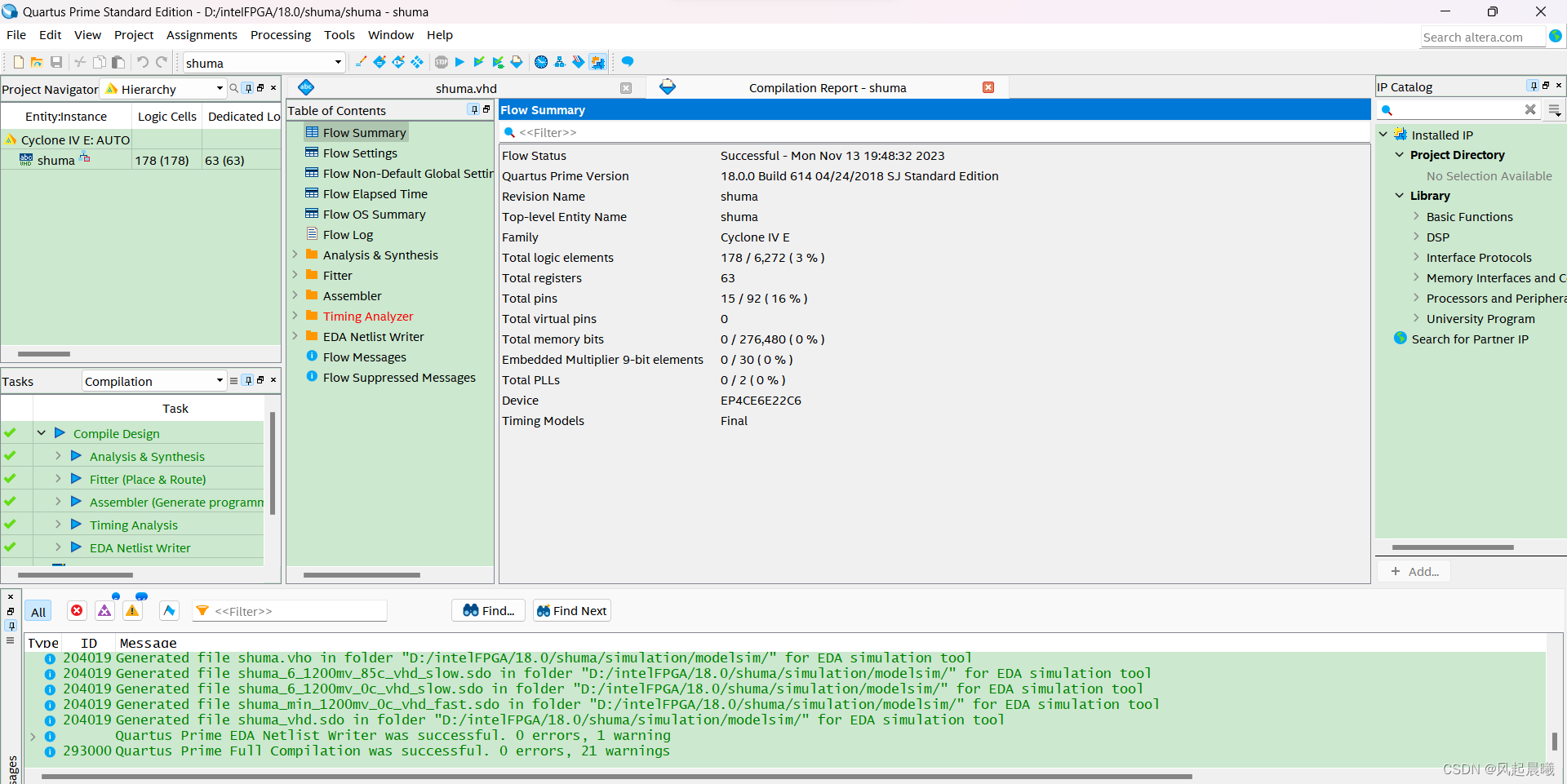Click the Redo toolbar icon
Viewport: 1567px width, 784px height.
(x=162, y=62)
